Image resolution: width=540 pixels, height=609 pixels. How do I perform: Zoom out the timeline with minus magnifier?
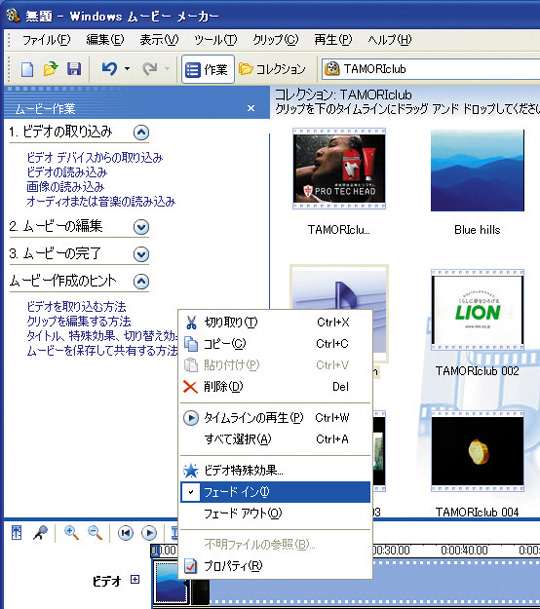(x=95, y=532)
